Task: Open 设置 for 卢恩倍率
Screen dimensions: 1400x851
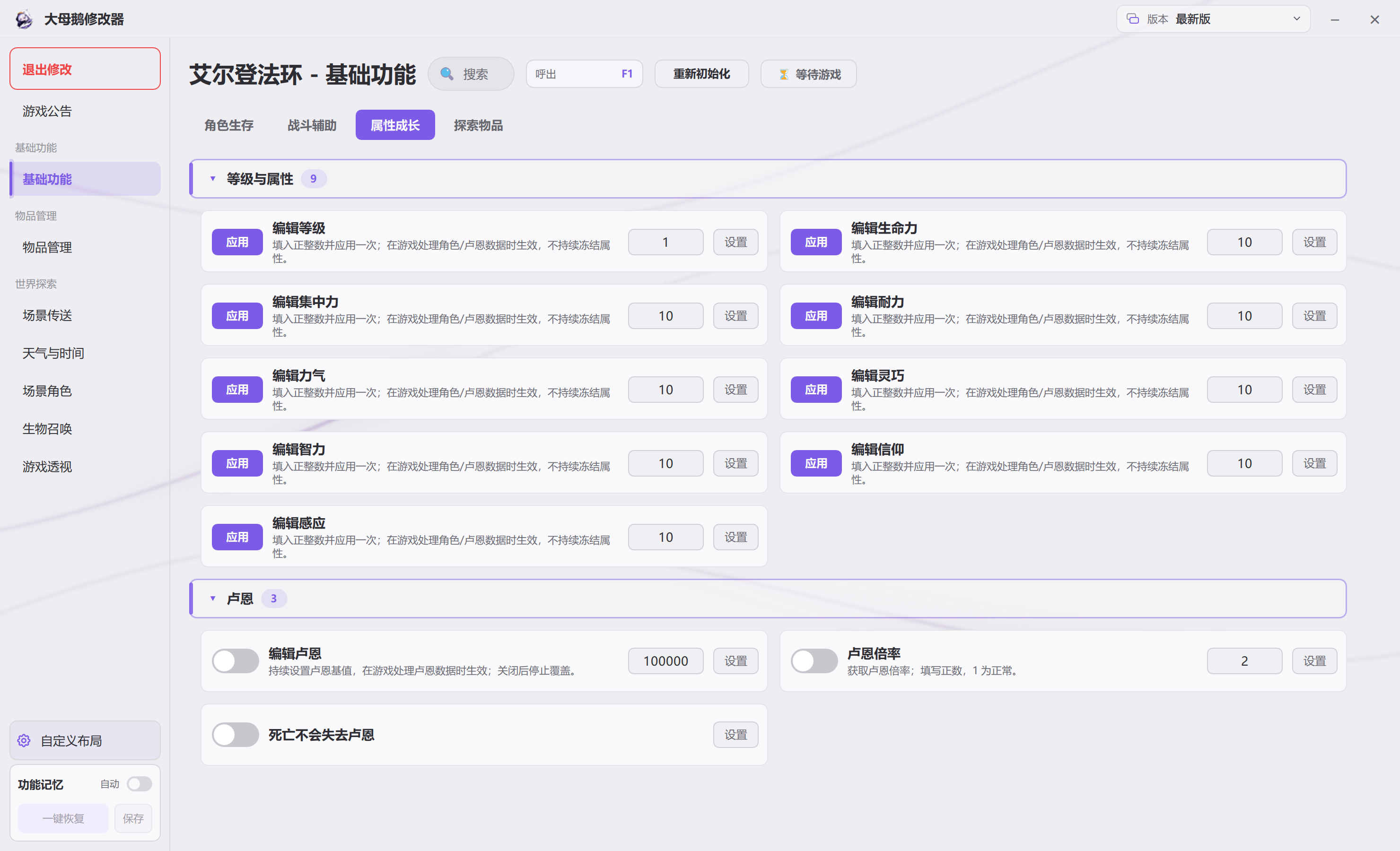Action: pos(1315,661)
